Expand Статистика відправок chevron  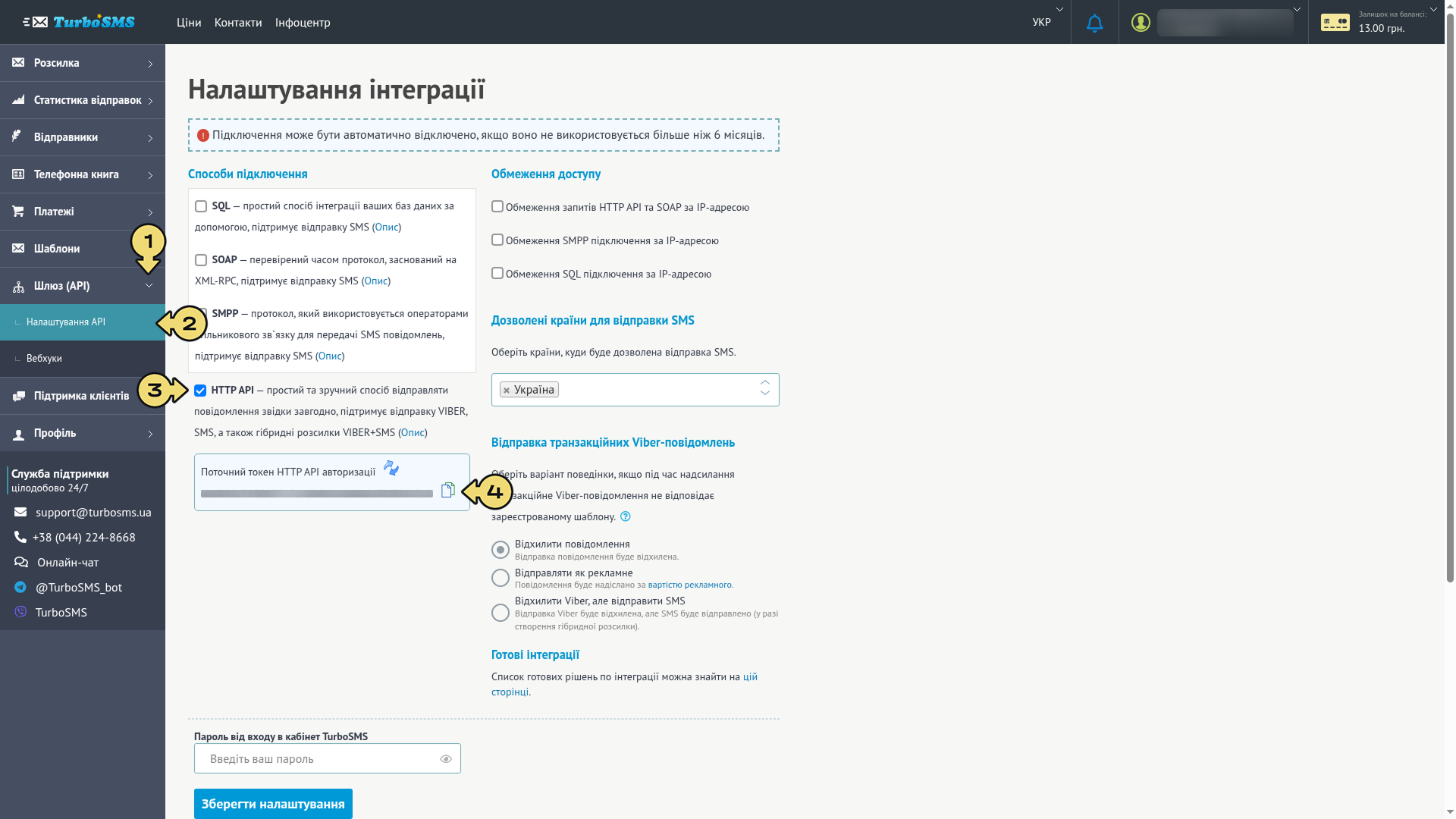pyautogui.click(x=150, y=101)
